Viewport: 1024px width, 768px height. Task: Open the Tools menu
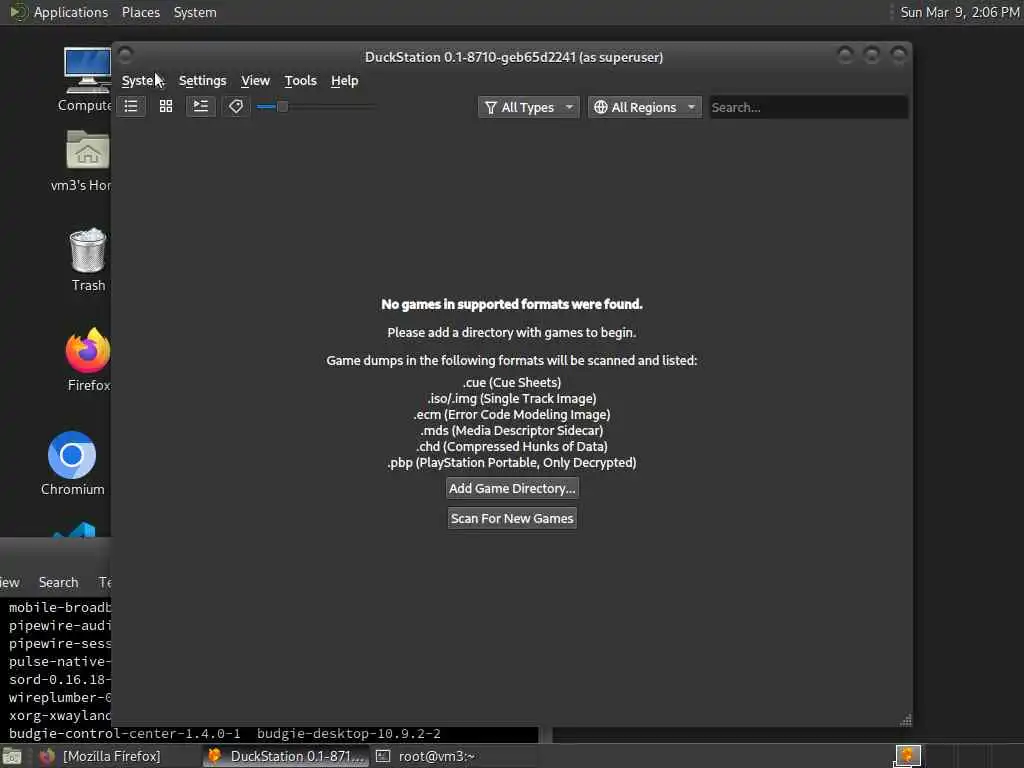point(300,81)
